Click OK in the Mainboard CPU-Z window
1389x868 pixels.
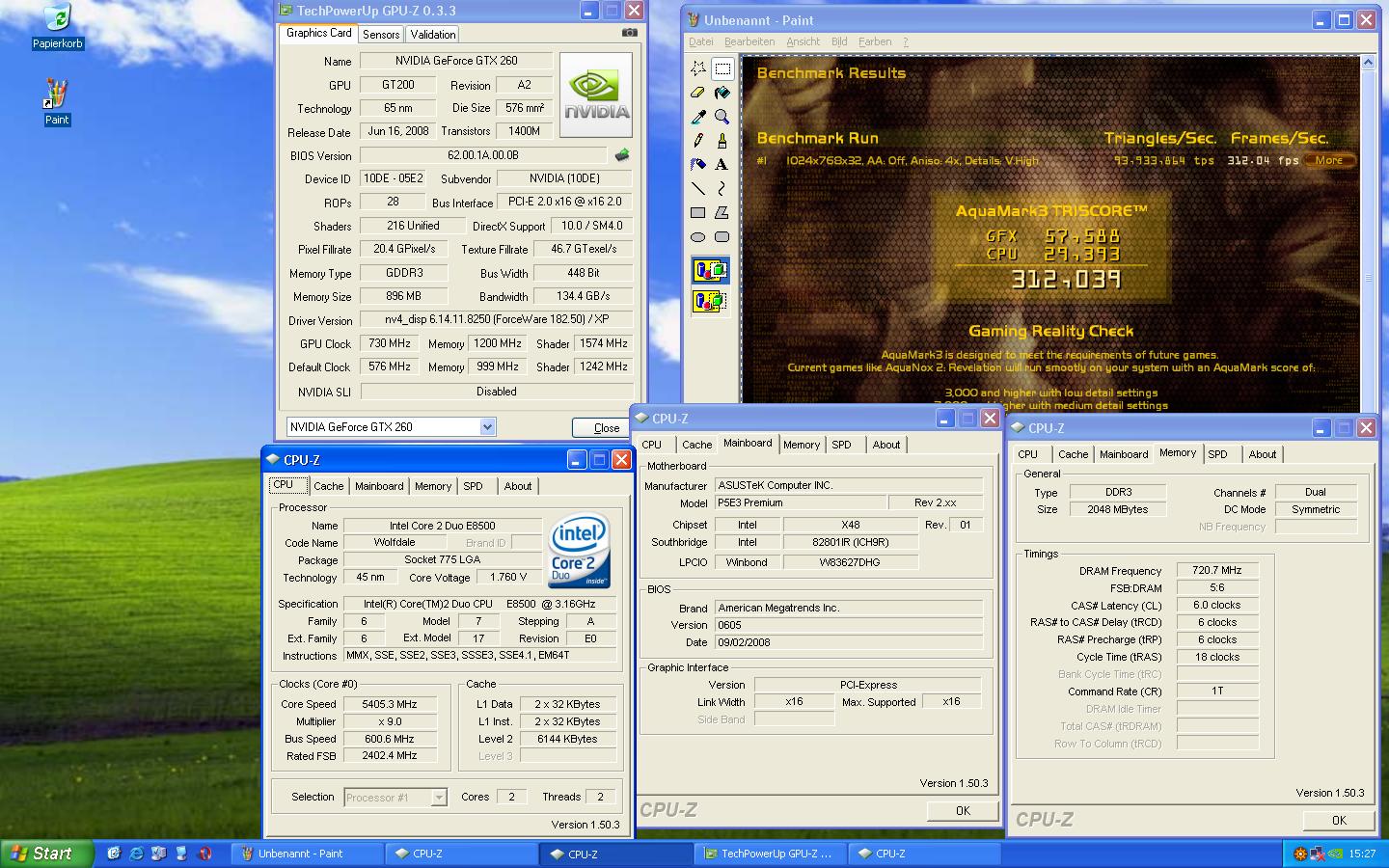click(x=963, y=811)
